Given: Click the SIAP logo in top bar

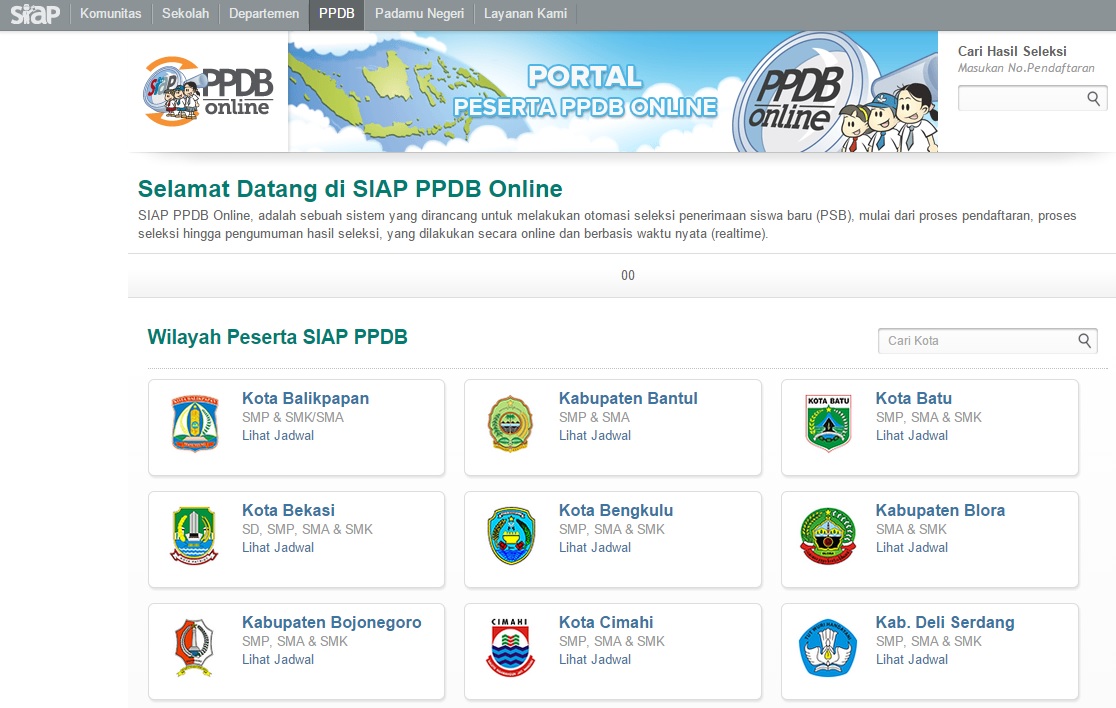Looking at the screenshot, I should (x=35, y=14).
